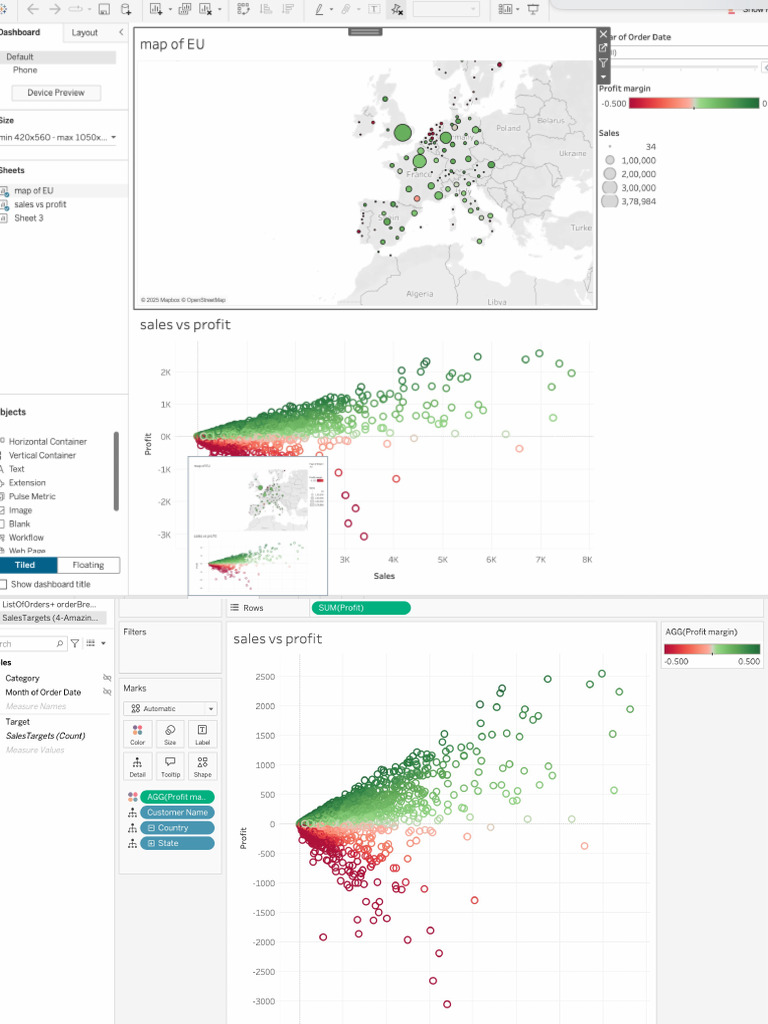Click the Tableau logo start icon
Viewport: 768px width, 1024px height.
pyautogui.click(x=3, y=9)
